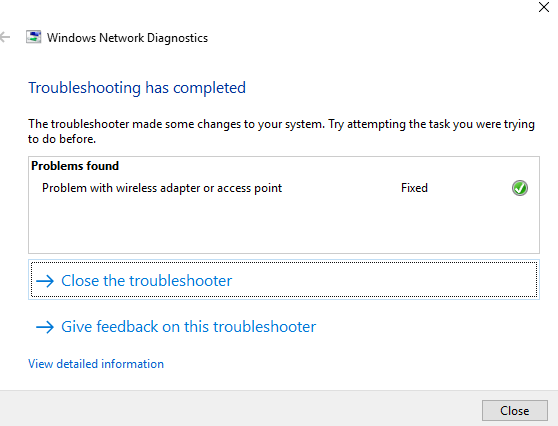Screen dimensions: 558x426
Task: Click the Problems found heading
Action: pyautogui.click(x=75, y=166)
